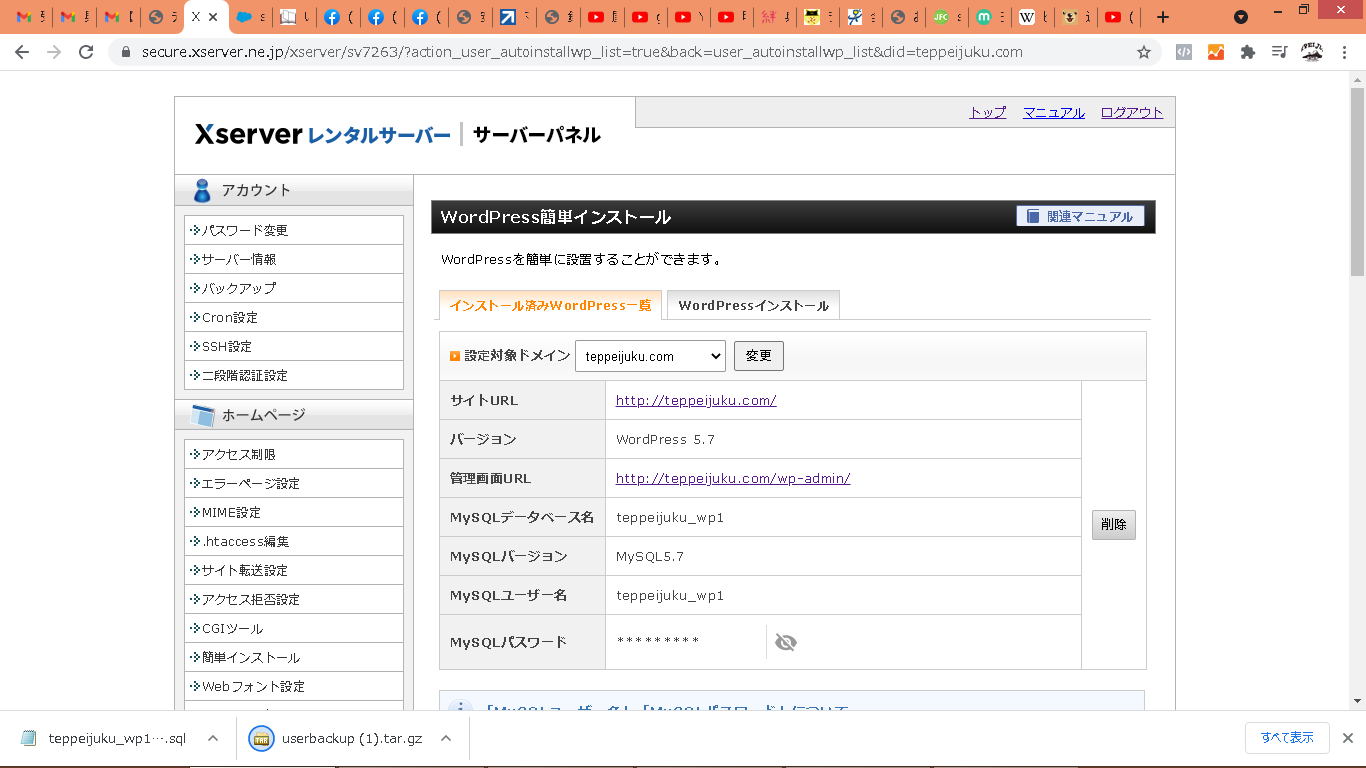Open バックアップ in the sidebar
This screenshot has width=1366, height=768.
tap(294, 288)
